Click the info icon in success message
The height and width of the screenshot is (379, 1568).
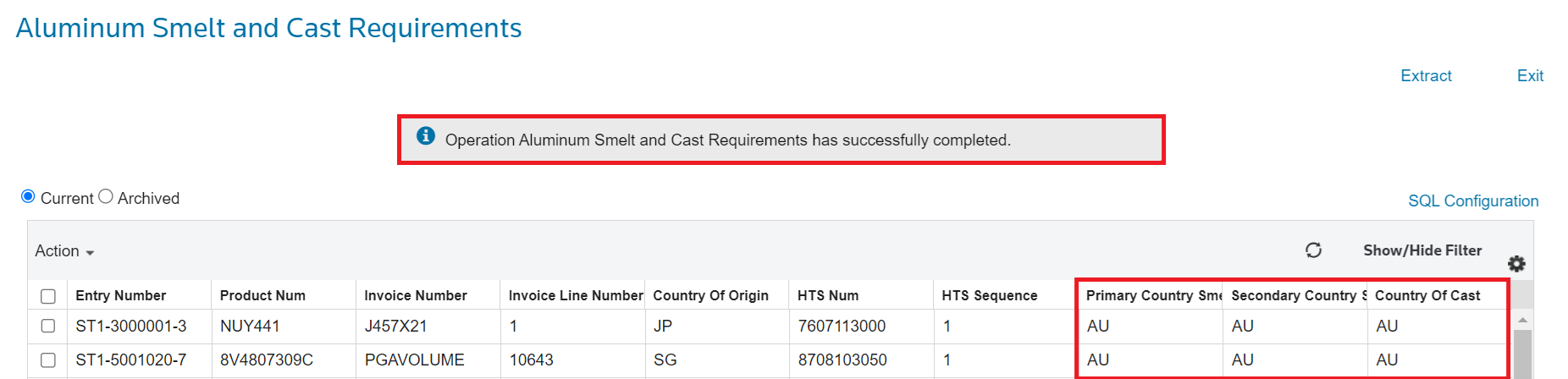point(426,136)
